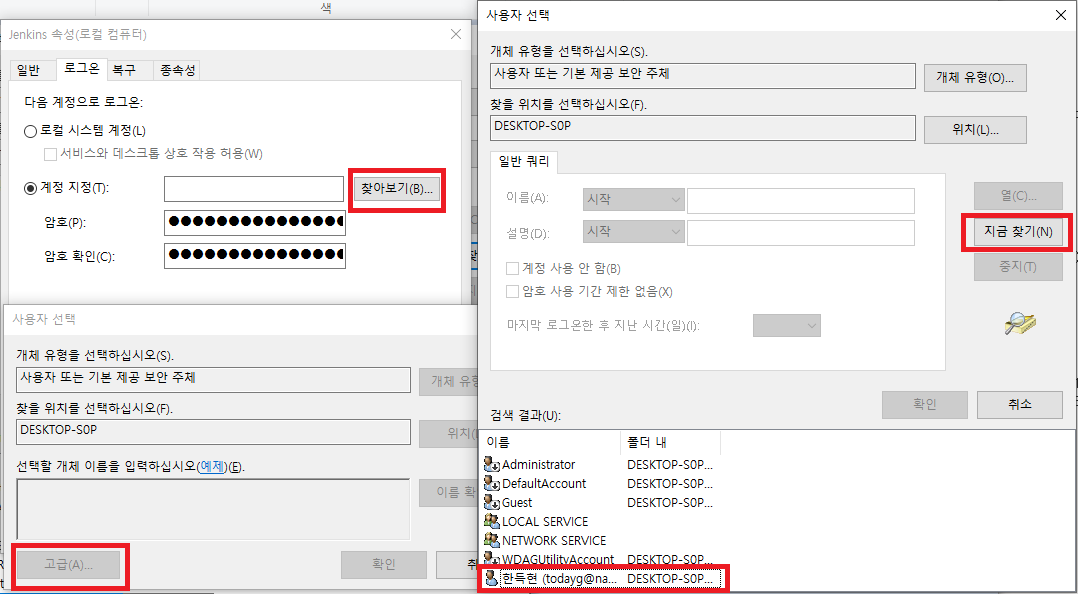
Task: Click 취소 in advanced user selection dialog
Action: (x=1020, y=404)
